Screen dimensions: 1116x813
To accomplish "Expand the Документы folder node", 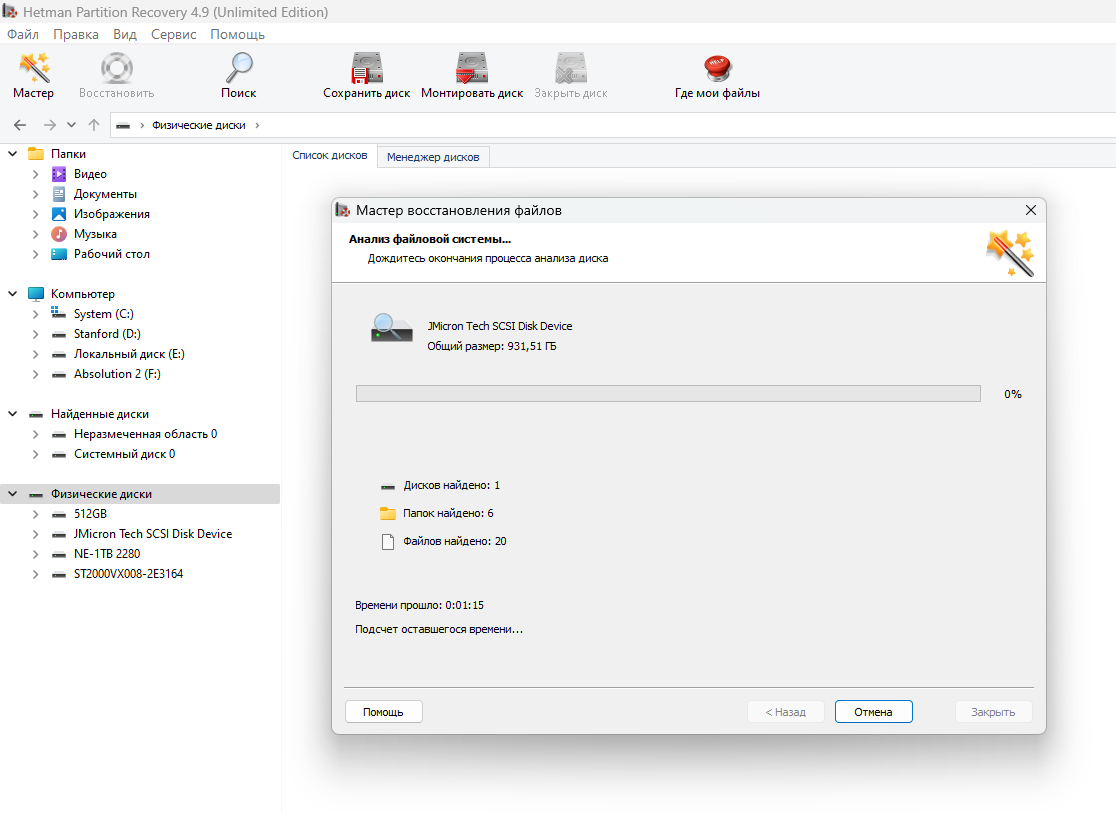I will click(36, 194).
